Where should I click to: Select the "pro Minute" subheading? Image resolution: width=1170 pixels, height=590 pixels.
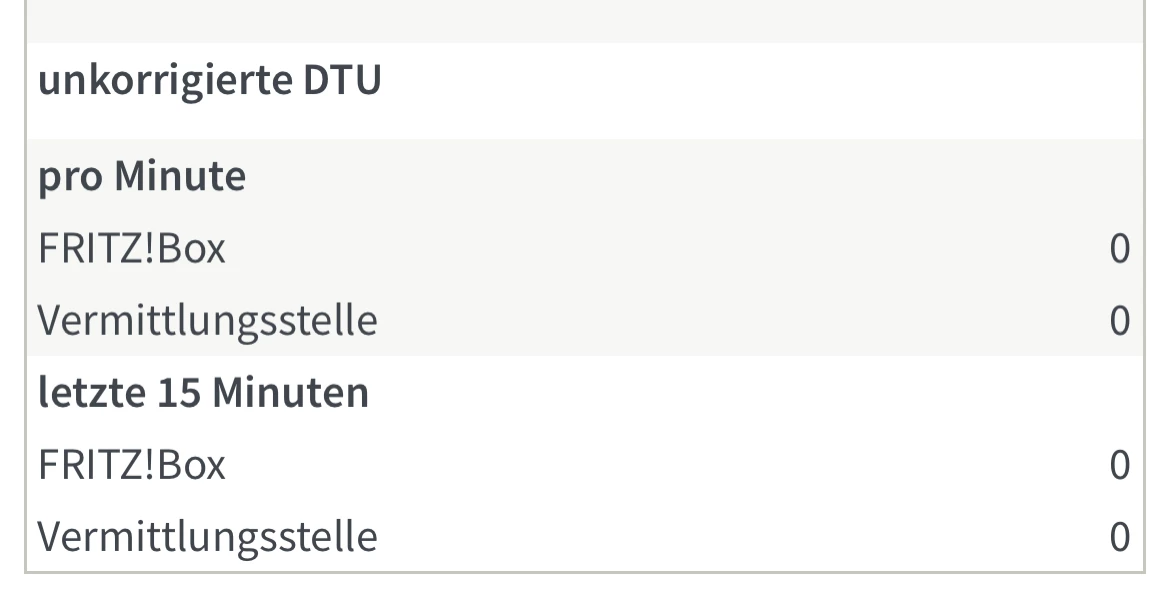(141, 177)
